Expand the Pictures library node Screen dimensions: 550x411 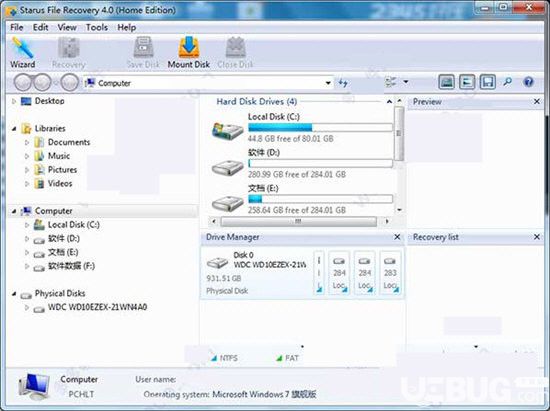pyautogui.click(x=27, y=170)
